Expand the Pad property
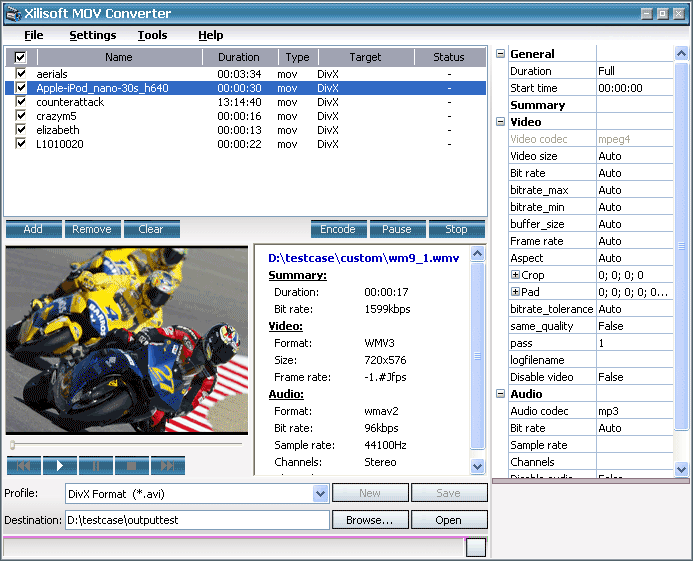 click(515, 291)
